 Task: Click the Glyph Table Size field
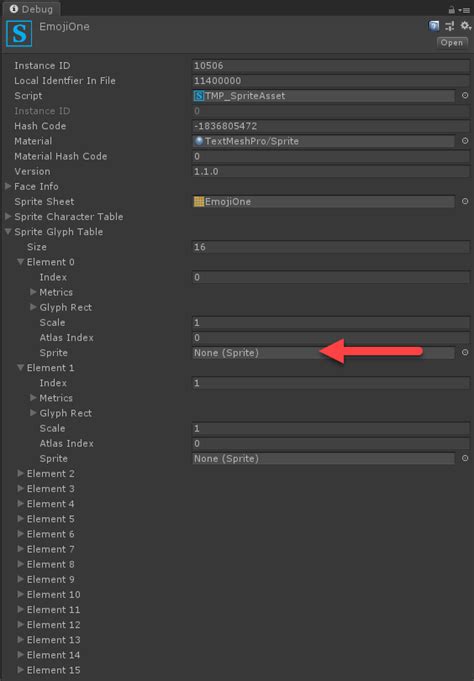331,247
